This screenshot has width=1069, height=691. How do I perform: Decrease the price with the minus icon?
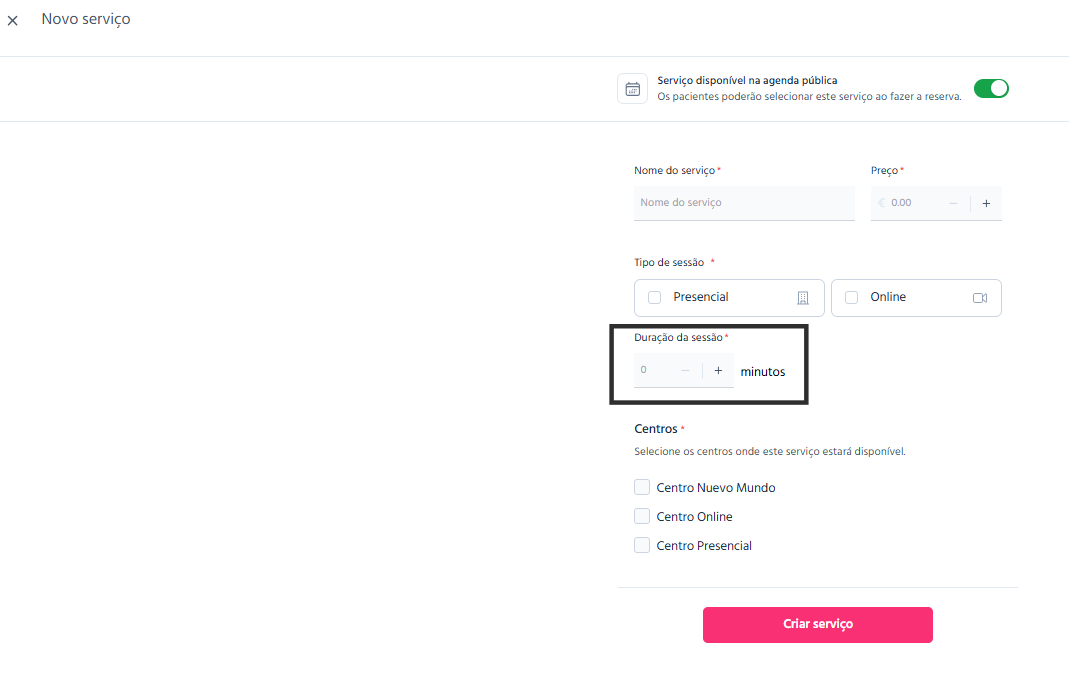(x=953, y=203)
